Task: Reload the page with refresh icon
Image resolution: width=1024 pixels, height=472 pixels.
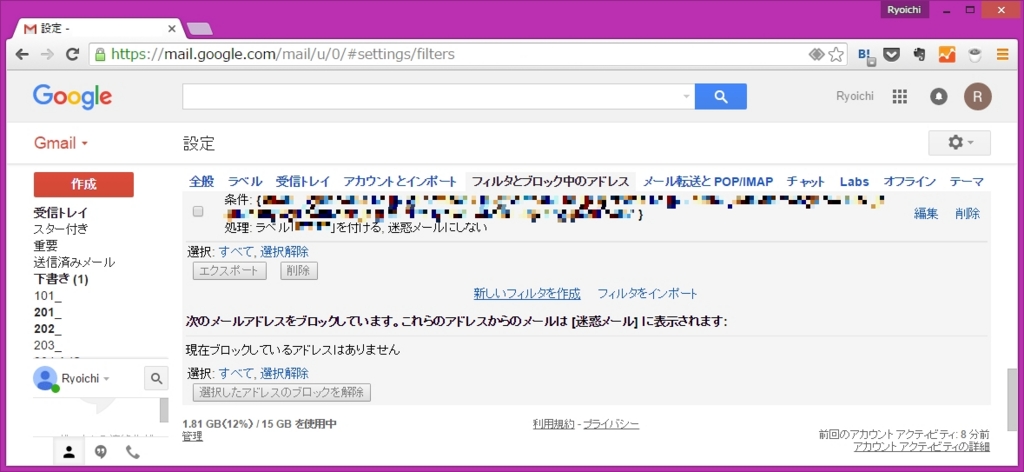Action: coord(72,54)
